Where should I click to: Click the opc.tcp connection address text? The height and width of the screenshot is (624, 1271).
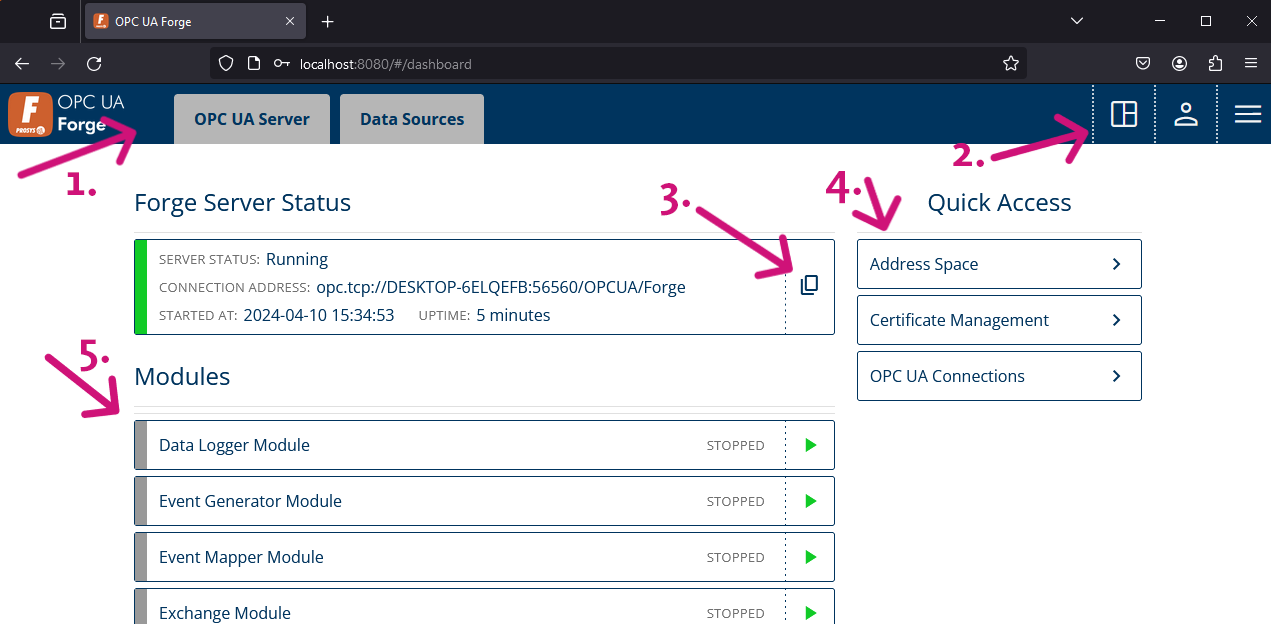(501, 287)
